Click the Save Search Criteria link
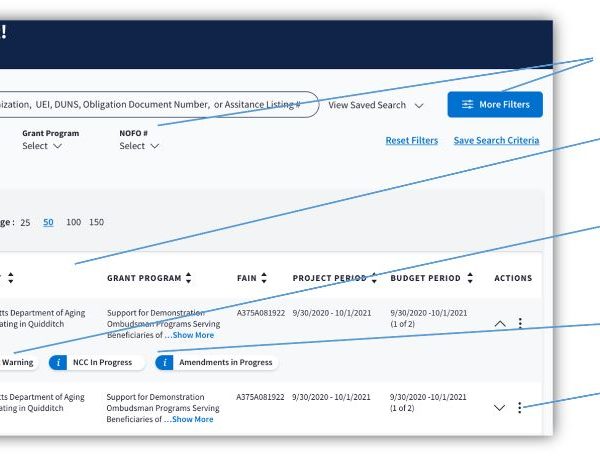 (495, 141)
